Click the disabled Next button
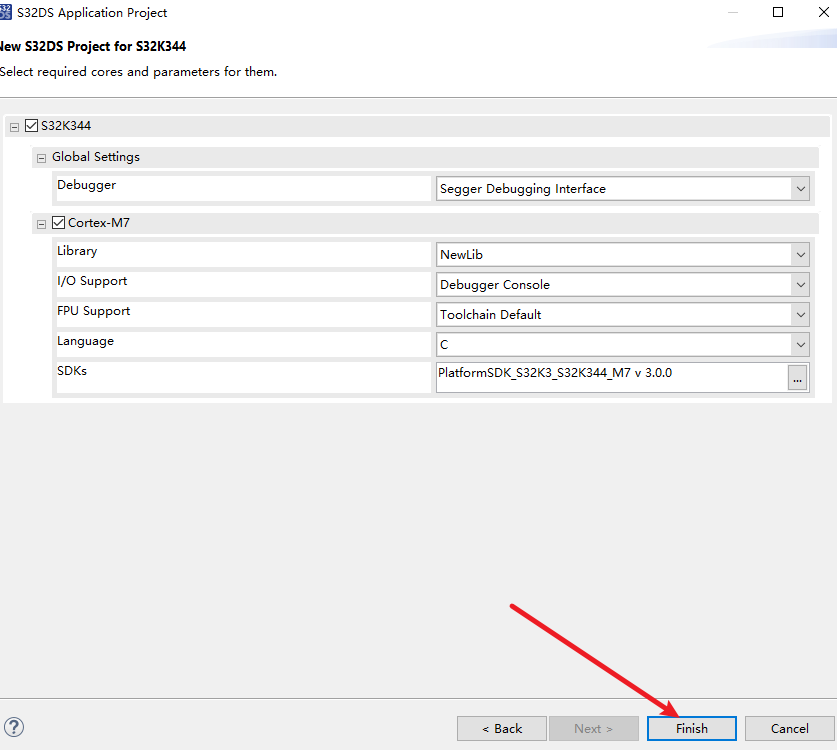This screenshot has height=750, width=837. click(x=594, y=729)
